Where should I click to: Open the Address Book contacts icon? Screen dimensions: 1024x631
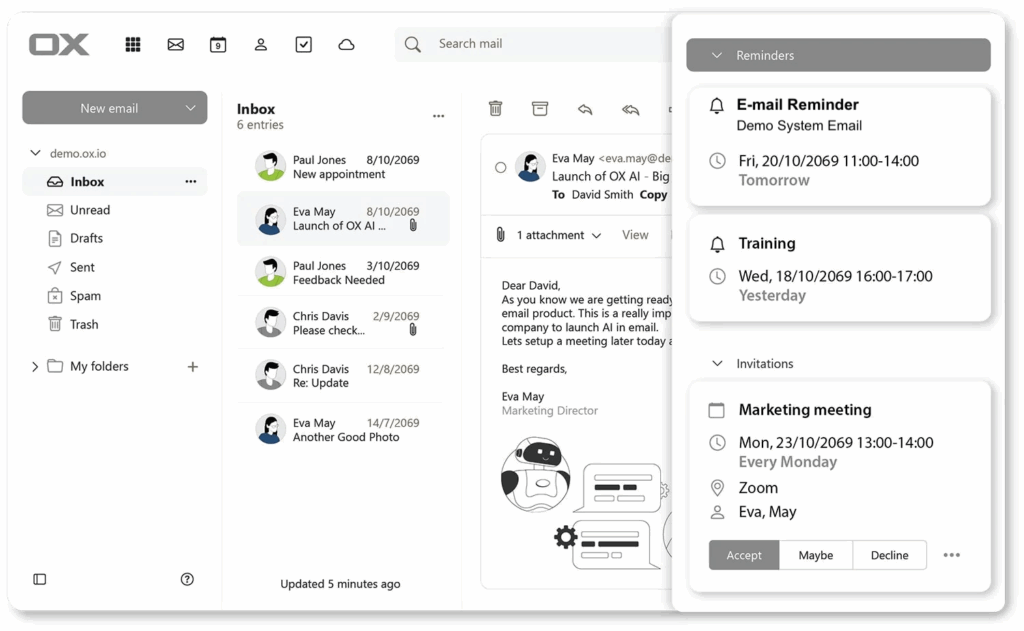[x=261, y=44]
